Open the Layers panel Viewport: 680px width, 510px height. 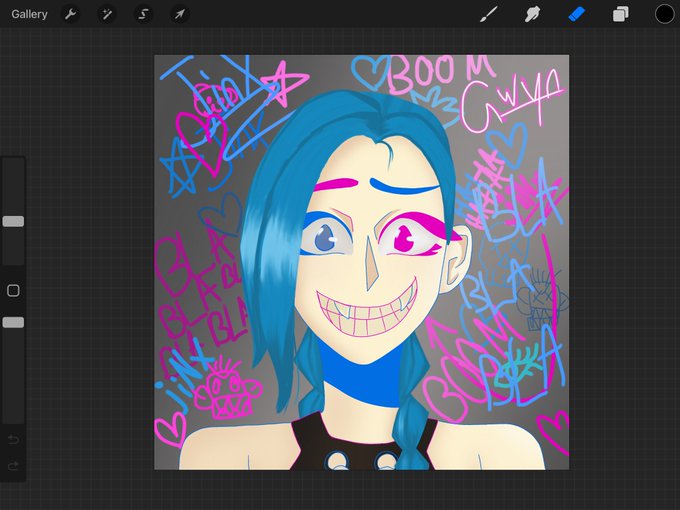tap(621, 14)
